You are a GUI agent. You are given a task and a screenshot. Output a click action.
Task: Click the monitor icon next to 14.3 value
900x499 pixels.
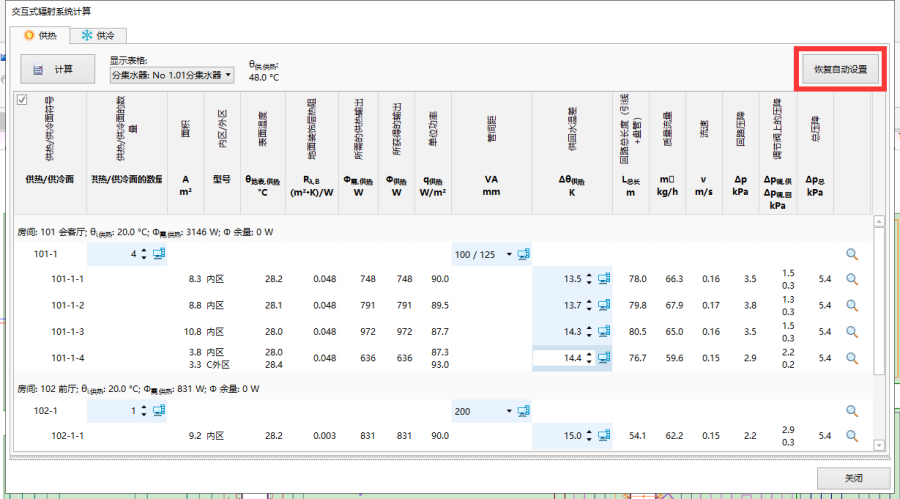tap(604, 332)
